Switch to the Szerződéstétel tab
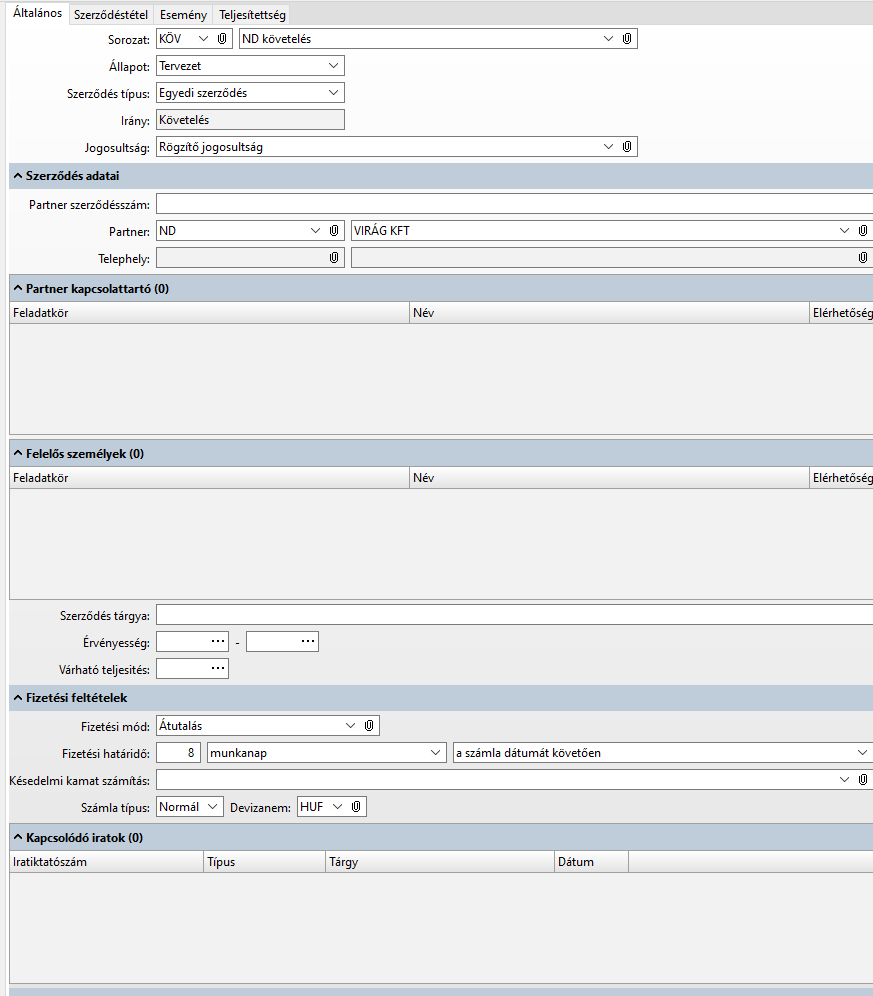Image resolution: width=873 pixels, height=996 pixels. pyautogui.click(x=111, y=15)
